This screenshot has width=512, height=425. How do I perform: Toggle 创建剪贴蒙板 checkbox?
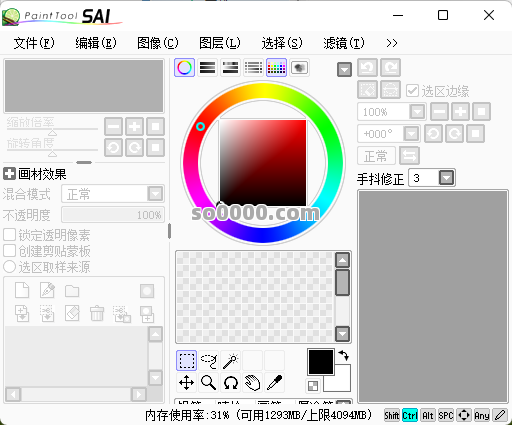[x=9, y=251]
